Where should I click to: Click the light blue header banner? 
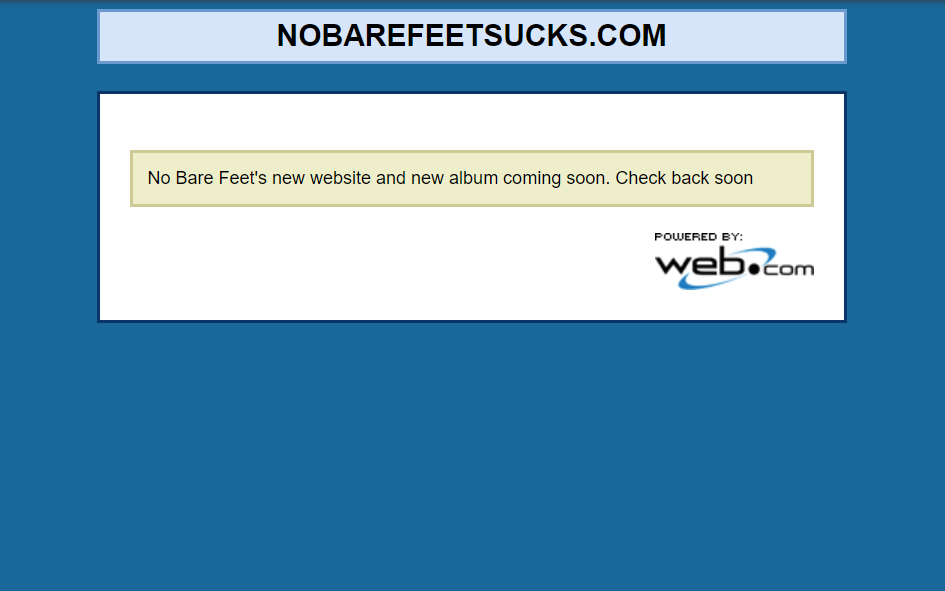472,36
